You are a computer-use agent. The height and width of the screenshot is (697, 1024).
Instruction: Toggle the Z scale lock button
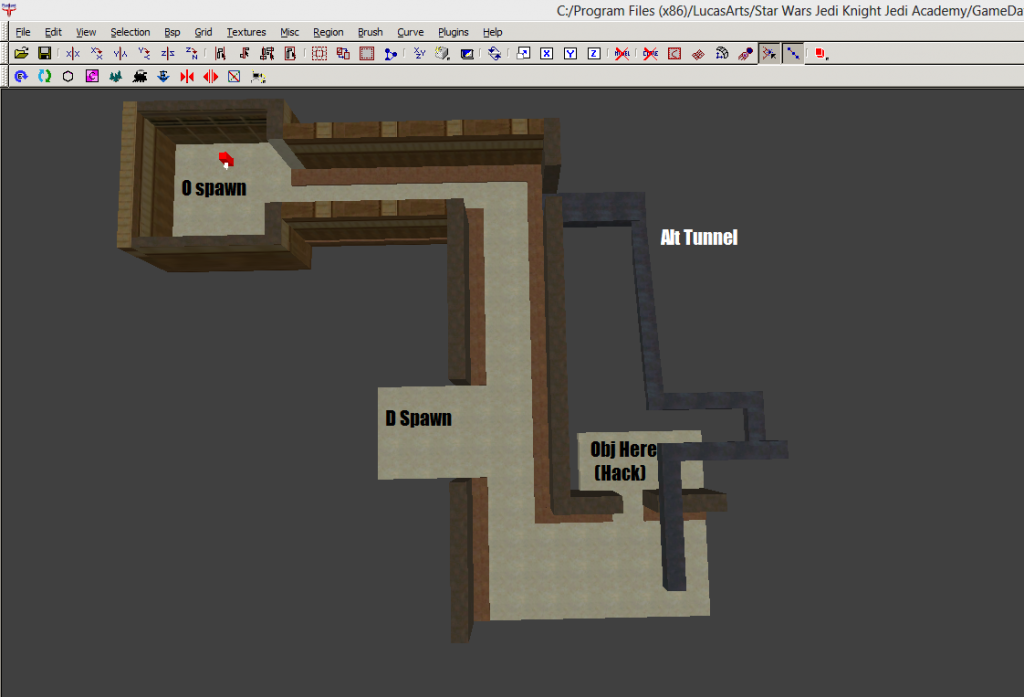click(x=594, y=53)
